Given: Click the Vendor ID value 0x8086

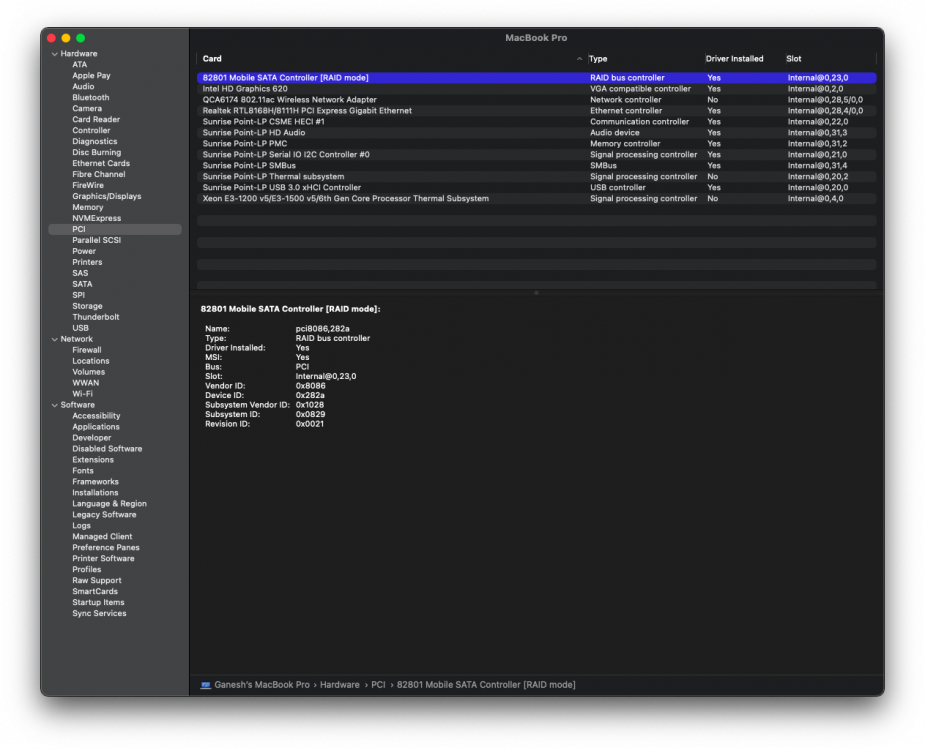Looking at the screenshot, I should 310,386.
